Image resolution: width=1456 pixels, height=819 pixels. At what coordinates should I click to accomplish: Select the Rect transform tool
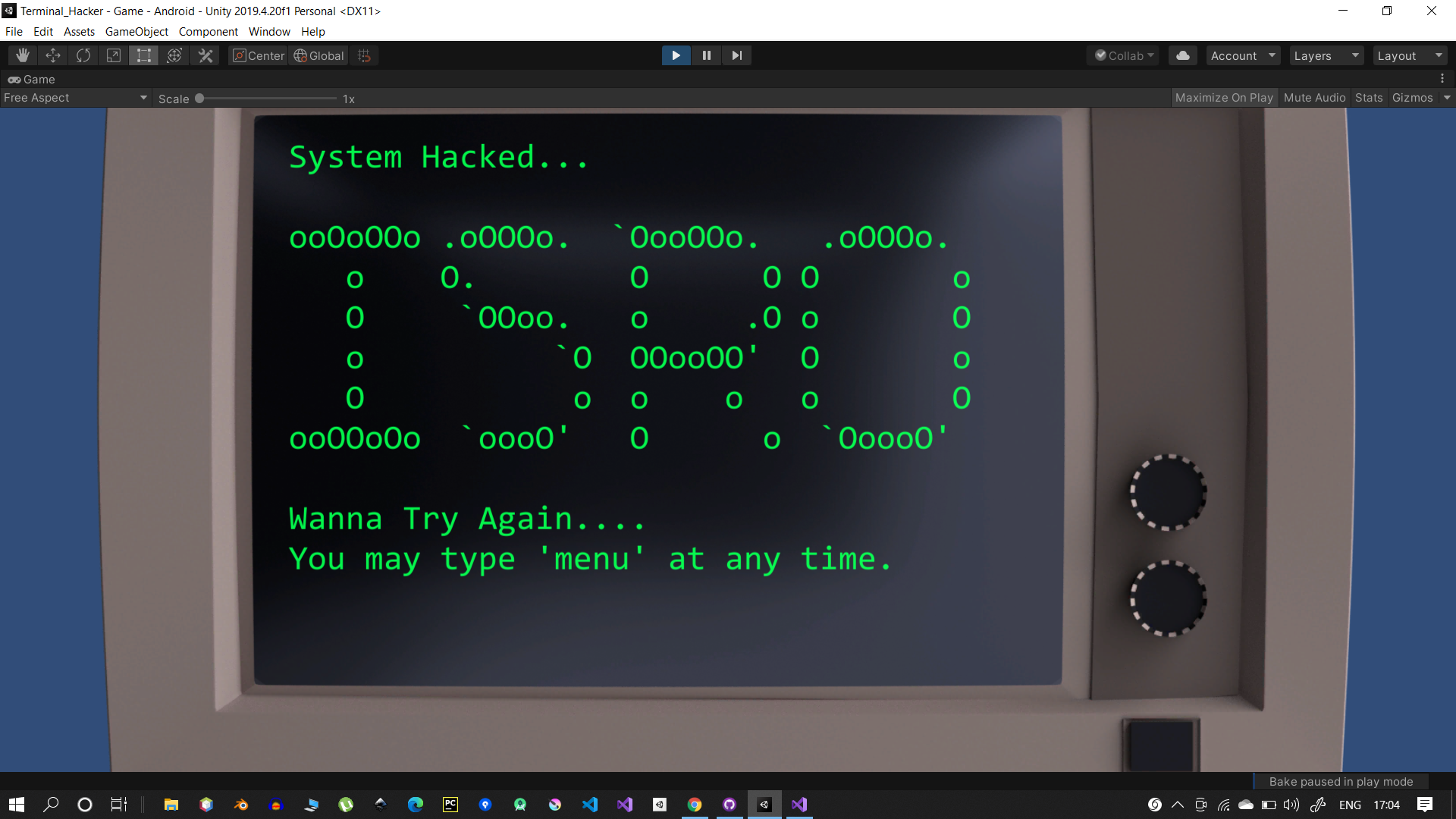click(x=143, y=55)
